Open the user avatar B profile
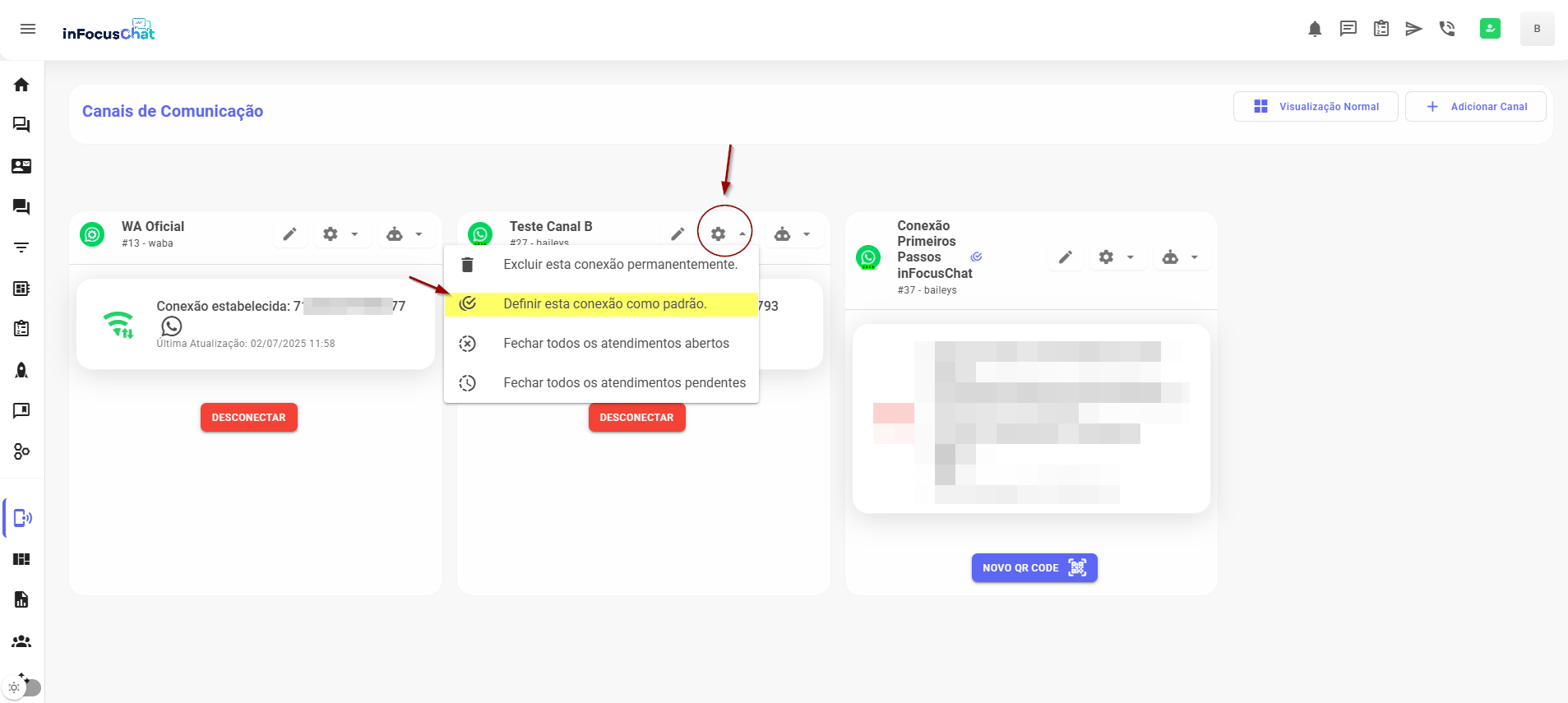Image resolution: width=1568 pixels, height=703 pixels. coord(1536,29)
